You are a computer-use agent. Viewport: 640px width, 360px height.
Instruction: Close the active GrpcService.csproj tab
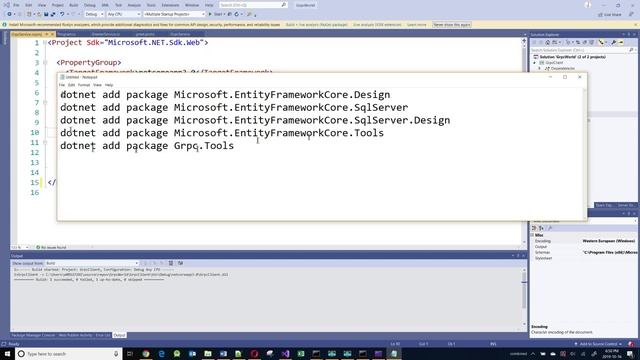[52, 34]
